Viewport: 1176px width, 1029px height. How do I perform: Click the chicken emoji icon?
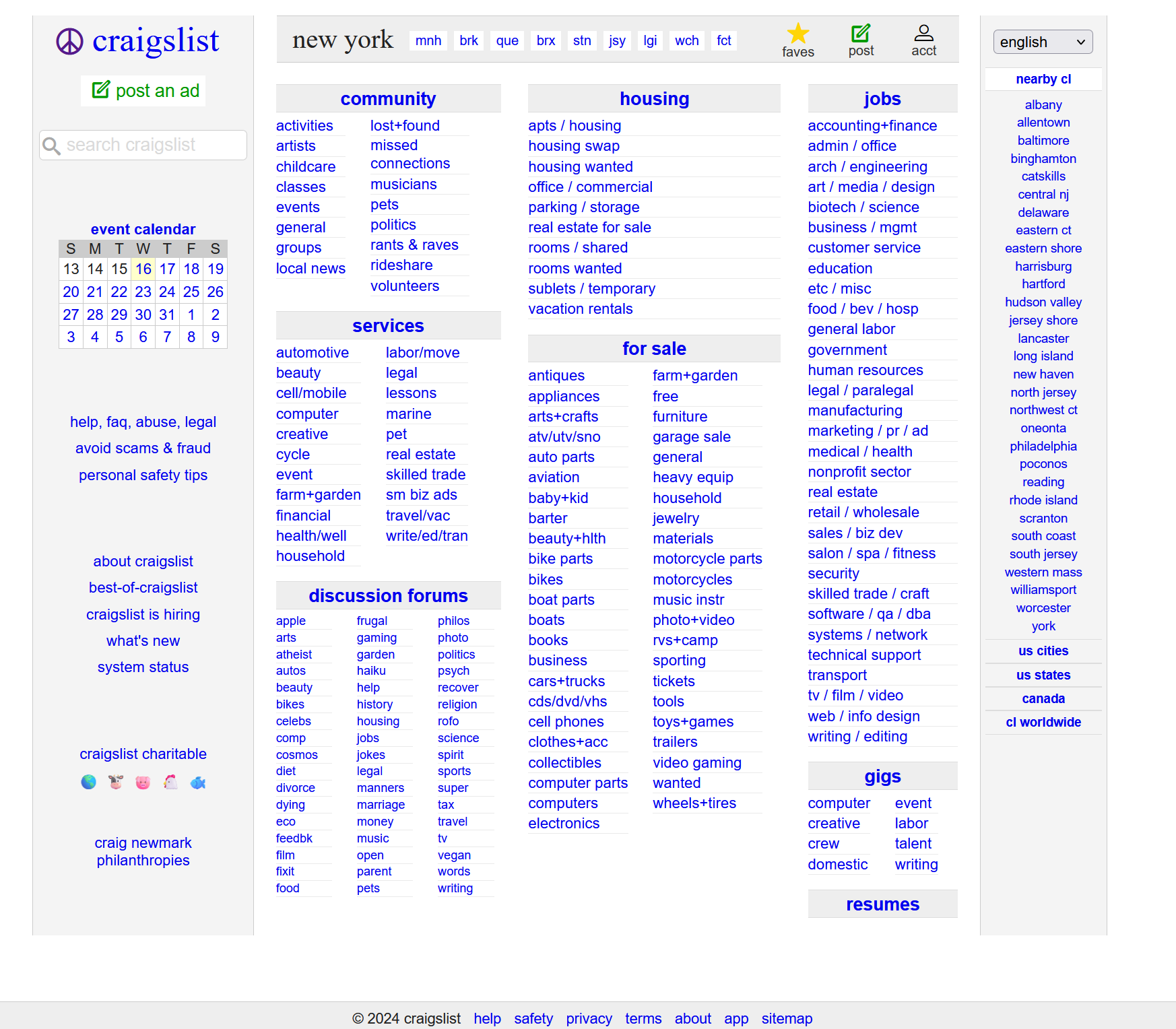(170, 782)
